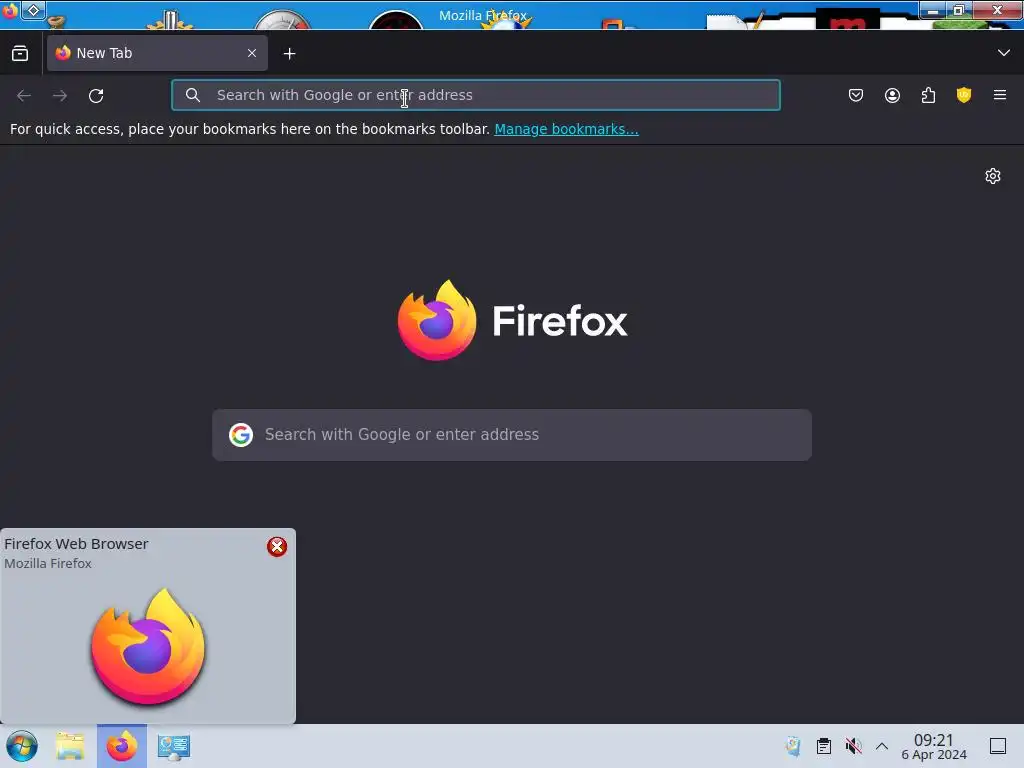Image resolution: width=1024 pixels, height=768 pixels.
Task: Close the New Tab tab
Action: tap(252, 54)
